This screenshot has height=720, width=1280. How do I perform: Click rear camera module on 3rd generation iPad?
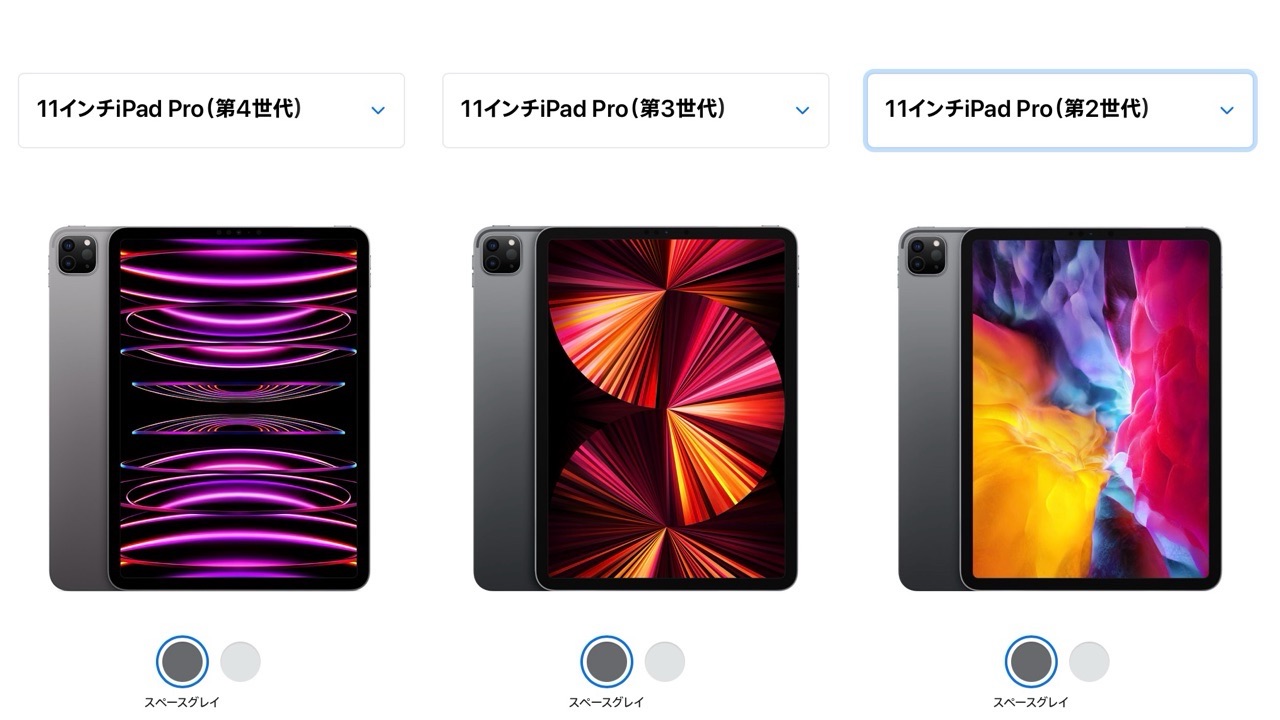[501, 254]
